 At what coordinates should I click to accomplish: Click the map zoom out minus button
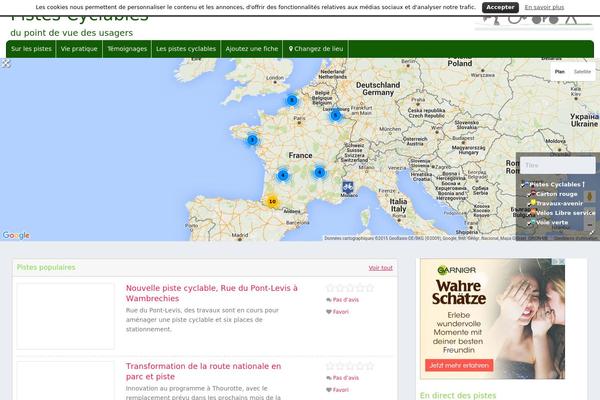(590, 225)
